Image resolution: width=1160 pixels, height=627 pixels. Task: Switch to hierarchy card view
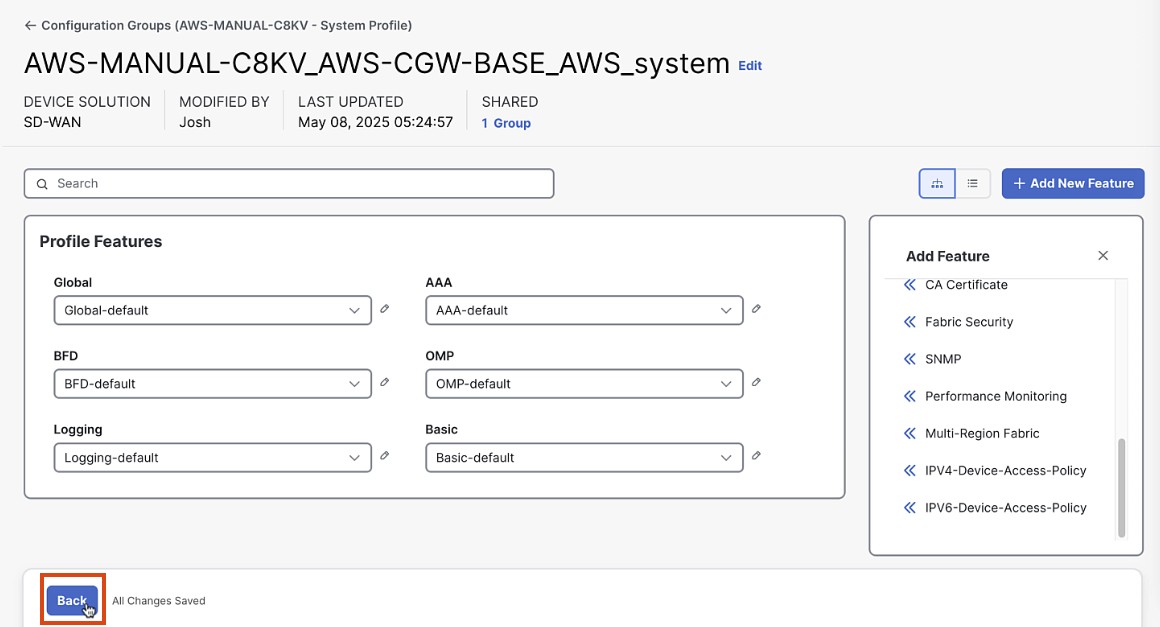coord(937,183)
